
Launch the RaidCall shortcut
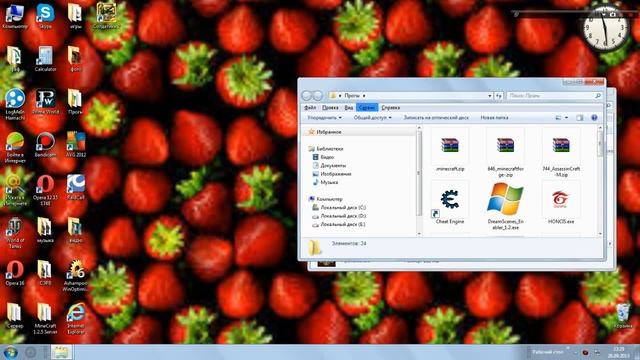76,187
